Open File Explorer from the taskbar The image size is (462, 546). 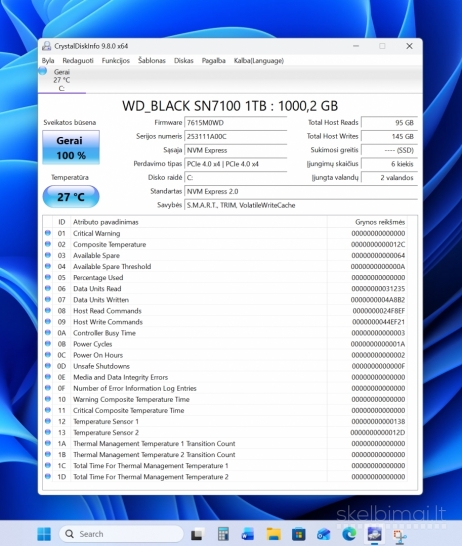pos(274,534)
